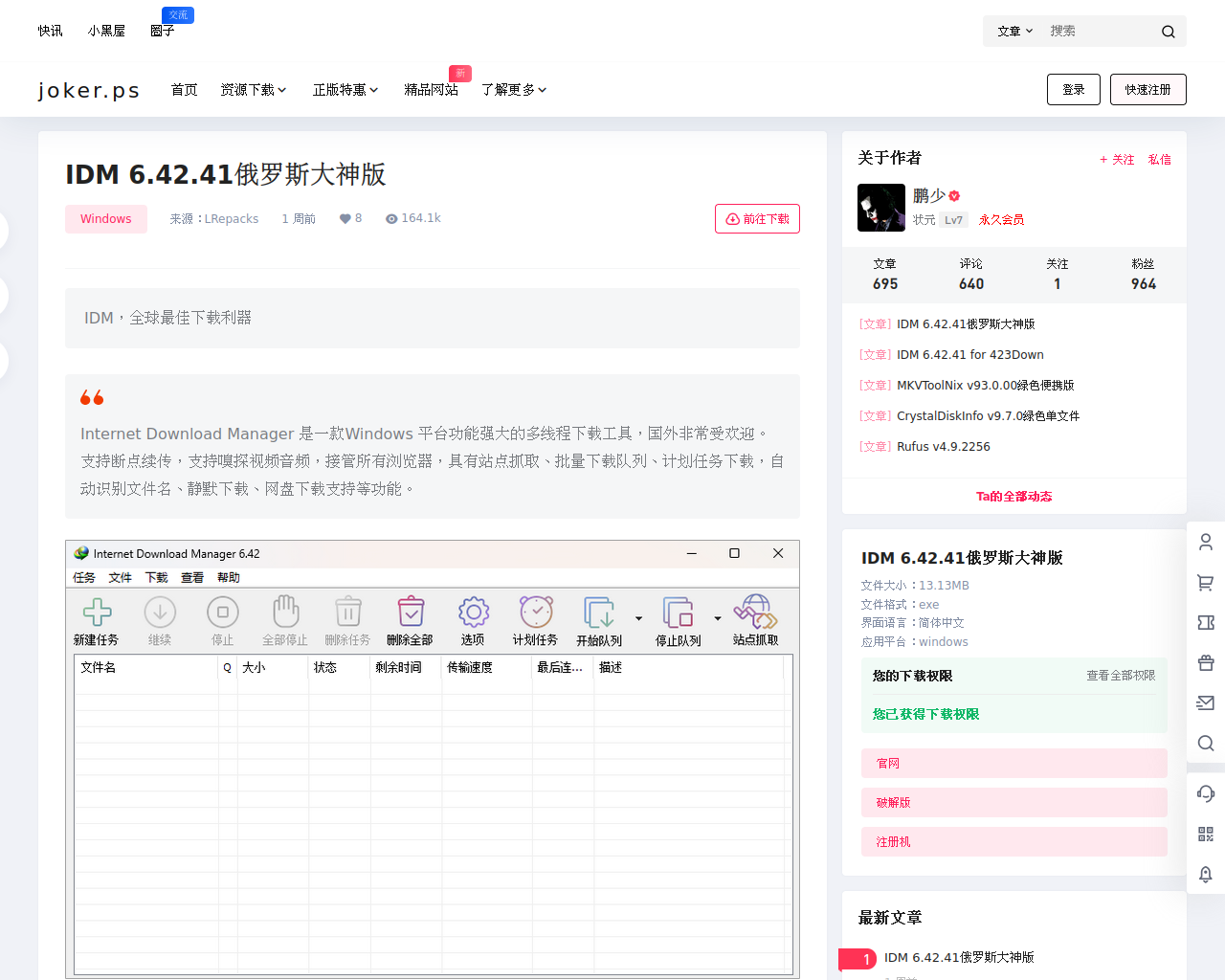Open the Ta的全部动态 link

[1014, 497]
